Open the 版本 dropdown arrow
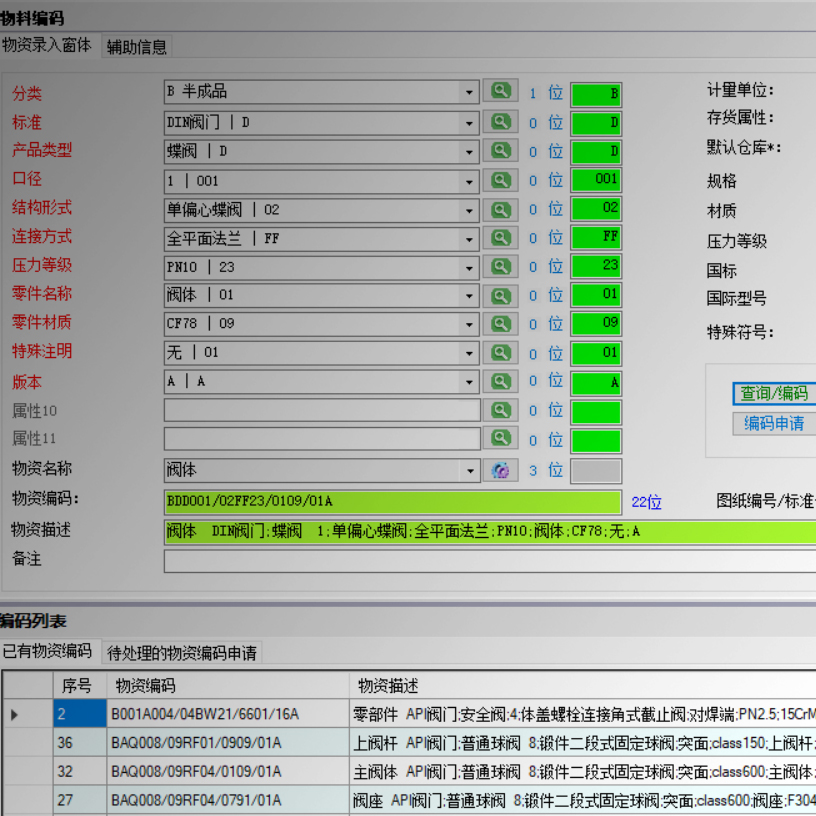 pos(469,382)
